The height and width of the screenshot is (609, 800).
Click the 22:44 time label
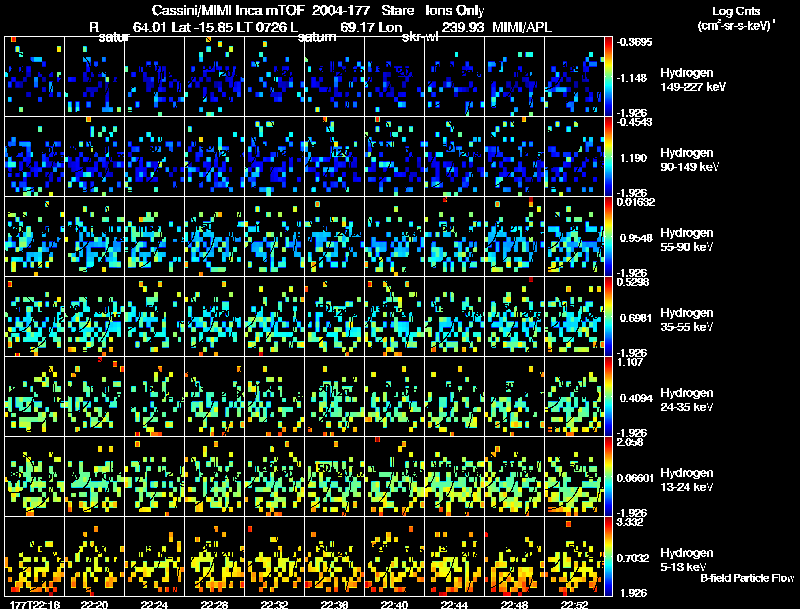coord(454,604)
